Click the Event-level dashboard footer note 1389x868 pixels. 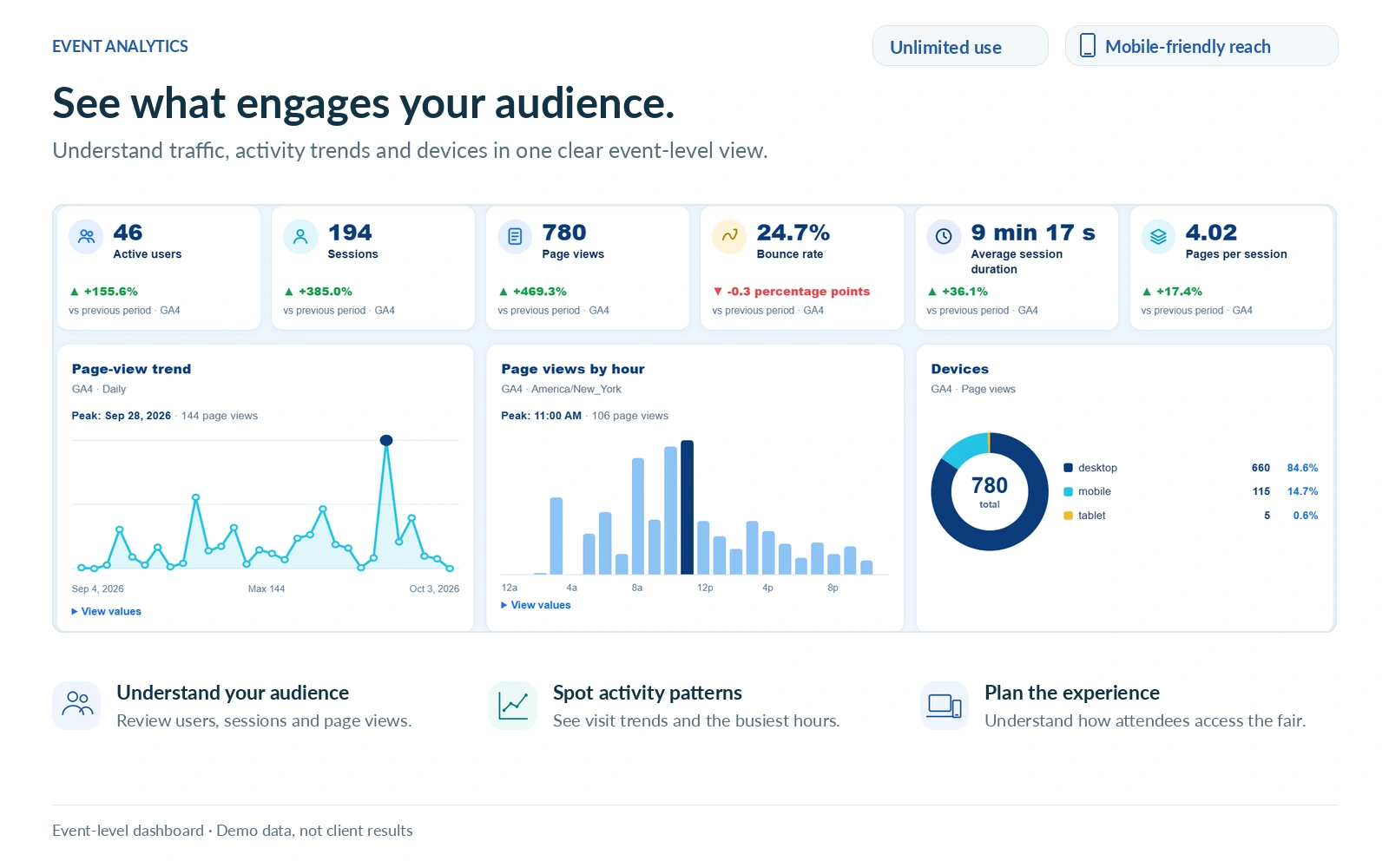(233, 831)
